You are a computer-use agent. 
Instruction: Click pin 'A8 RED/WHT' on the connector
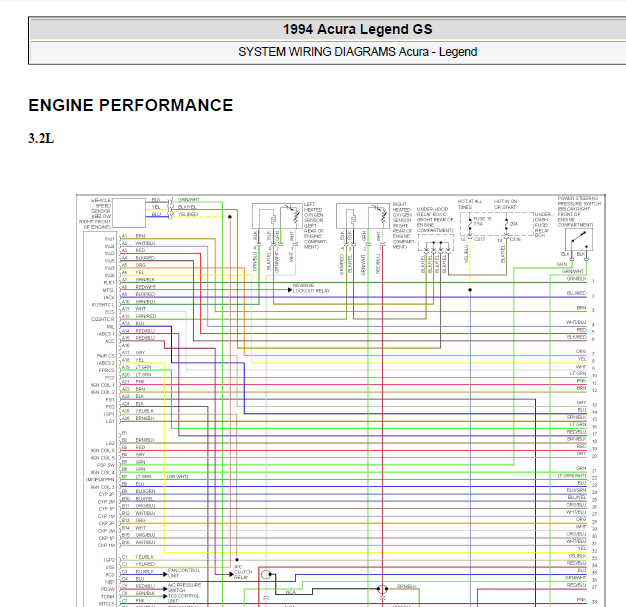point(139,287)
